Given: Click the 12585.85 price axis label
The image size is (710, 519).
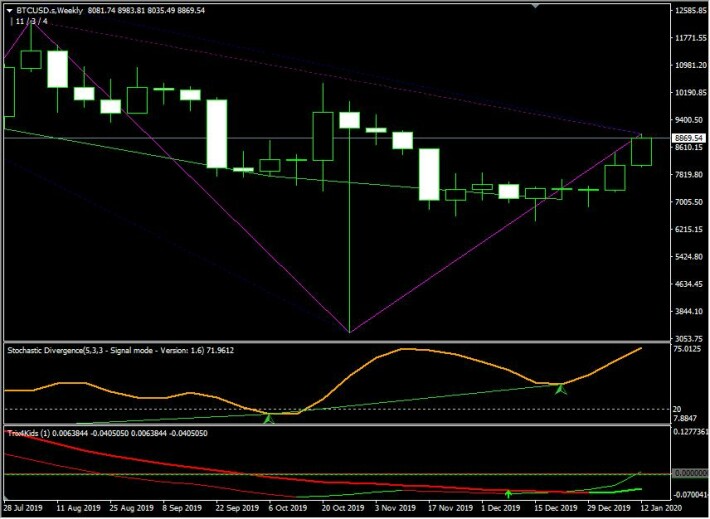Looking at the screenshot, I should pyautogui.click(x=690, y=11).
